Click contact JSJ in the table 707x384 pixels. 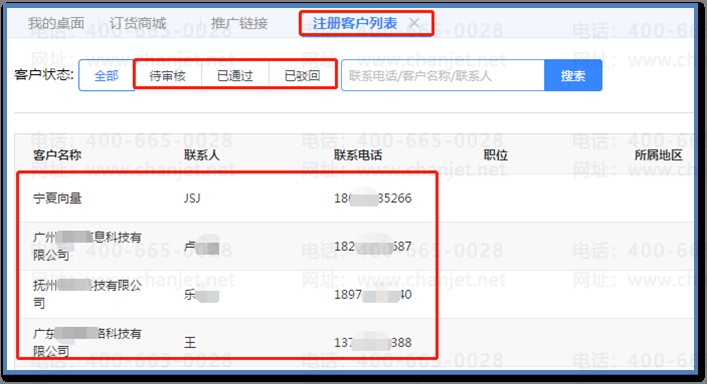(x=193, y=198)
